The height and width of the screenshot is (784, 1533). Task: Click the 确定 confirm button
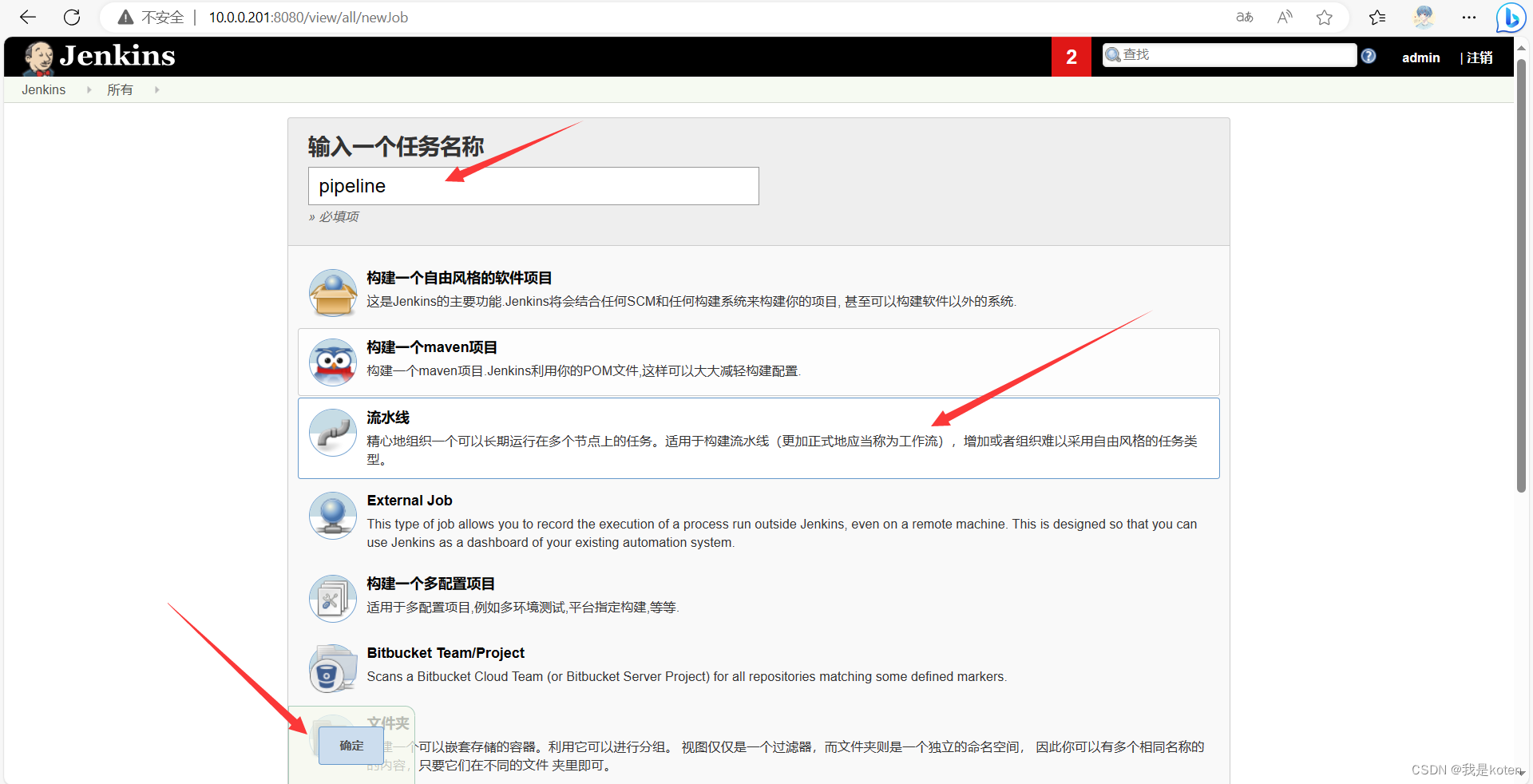[351, 746]
